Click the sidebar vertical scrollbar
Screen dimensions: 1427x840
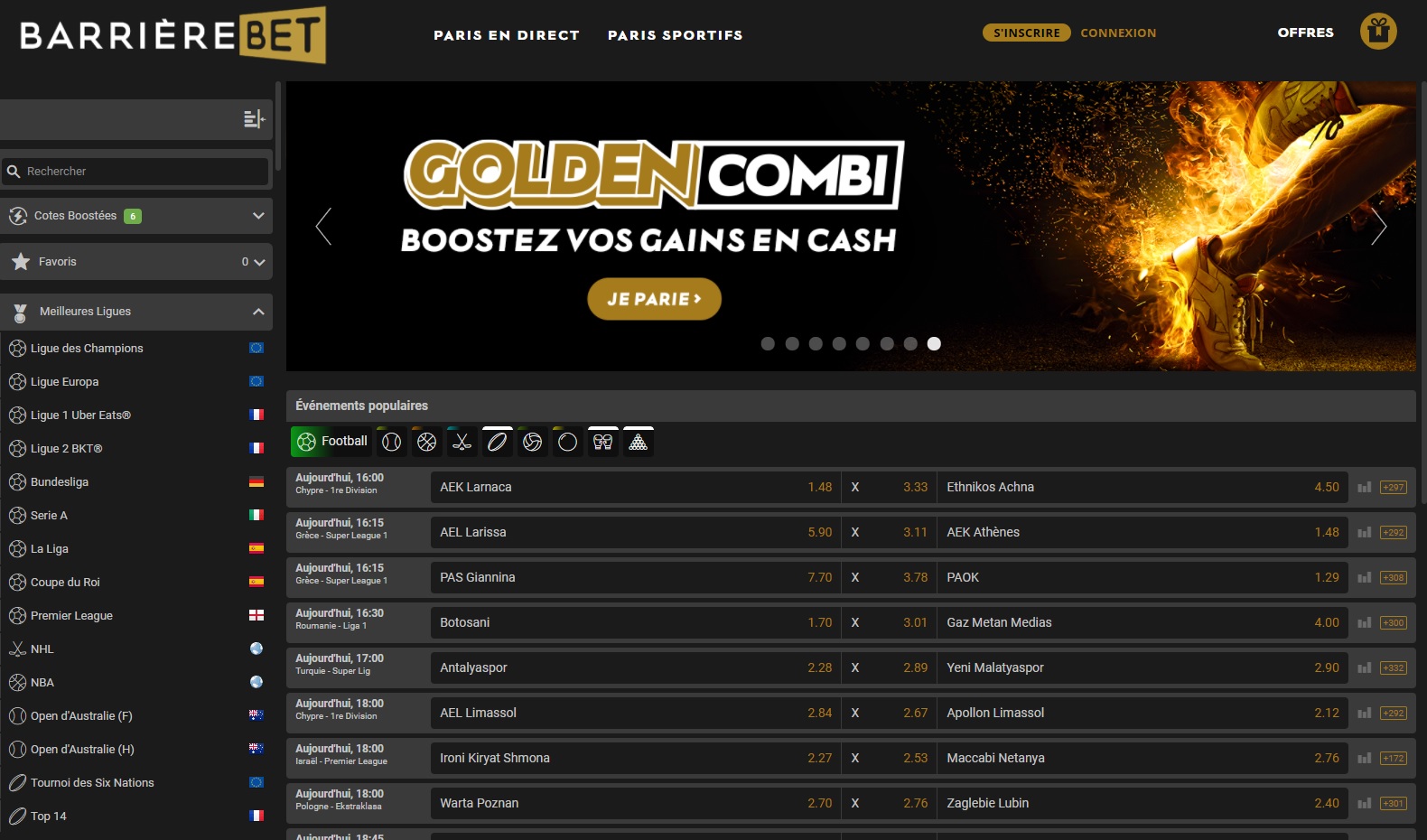pyautogui.click(x=278, y=126)
